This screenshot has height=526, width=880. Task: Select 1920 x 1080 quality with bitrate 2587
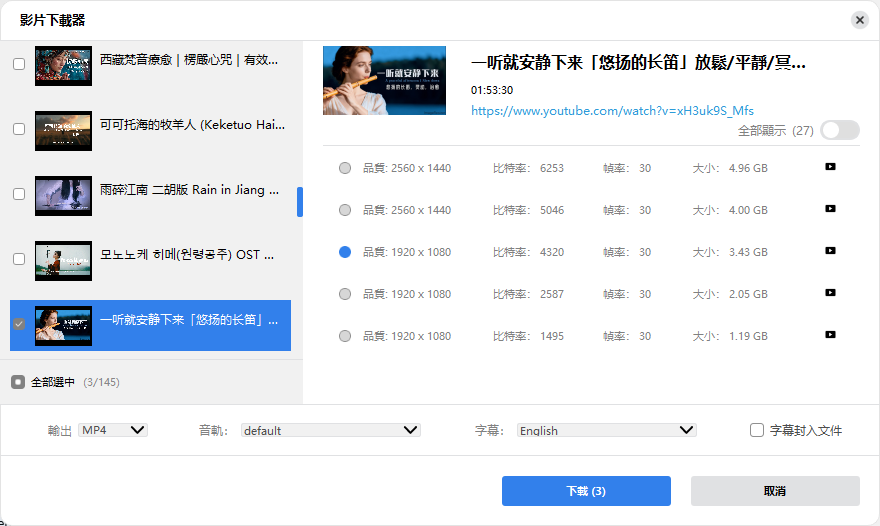pos(345,294)
